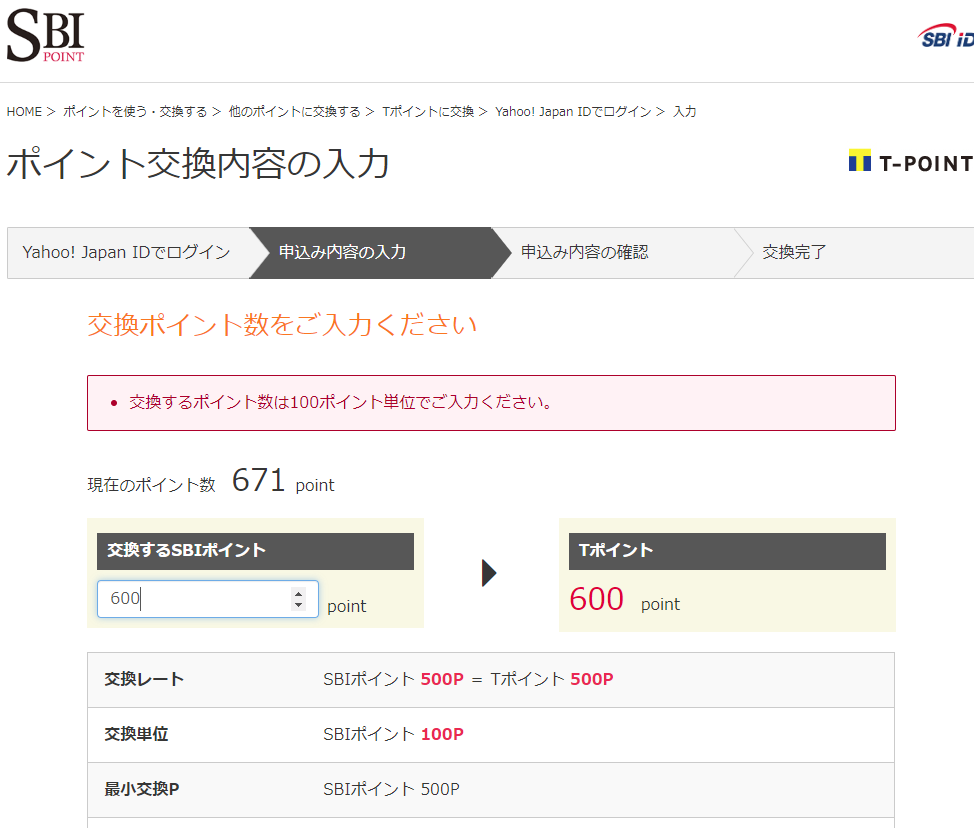Click the 交換レート row label

point(144,680)
